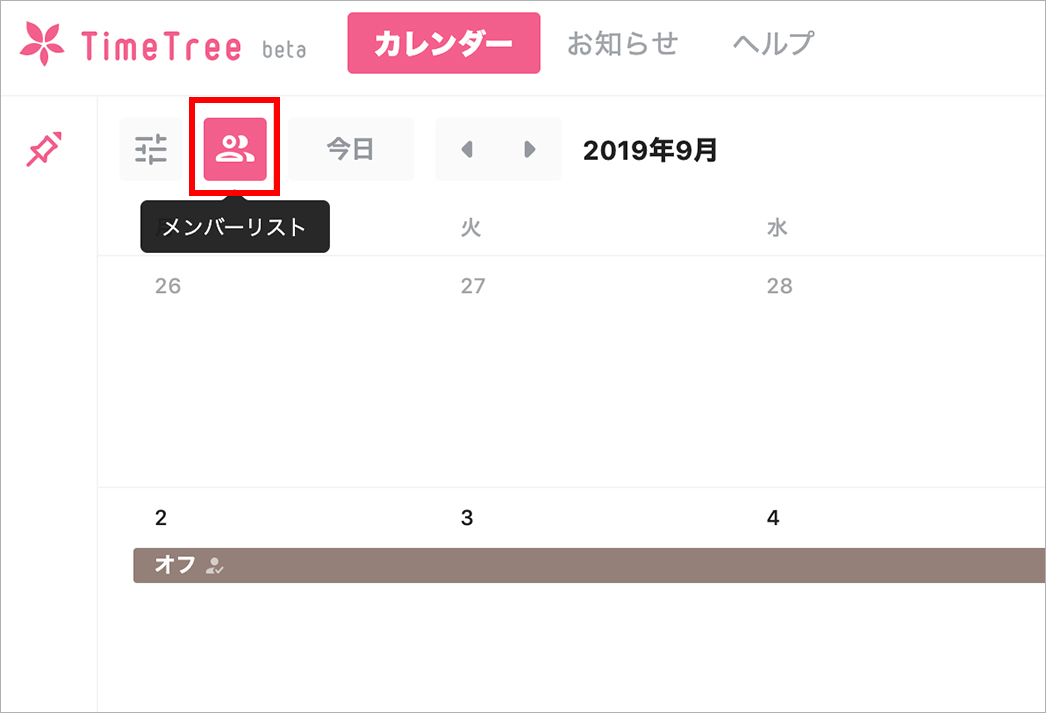Select the date 3 in the calendar

tap(467, 518)
